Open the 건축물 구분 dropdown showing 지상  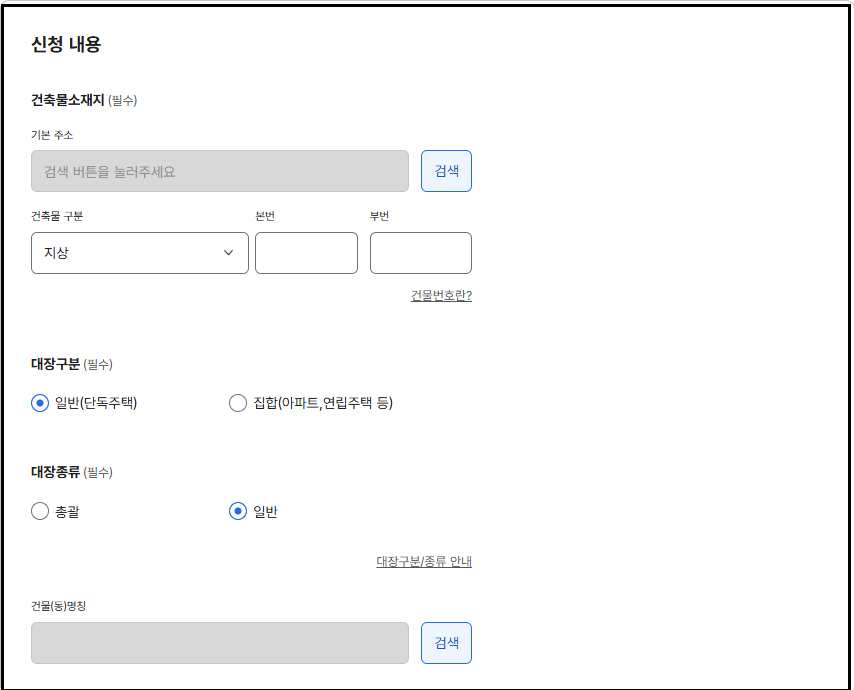coord(139,253)
